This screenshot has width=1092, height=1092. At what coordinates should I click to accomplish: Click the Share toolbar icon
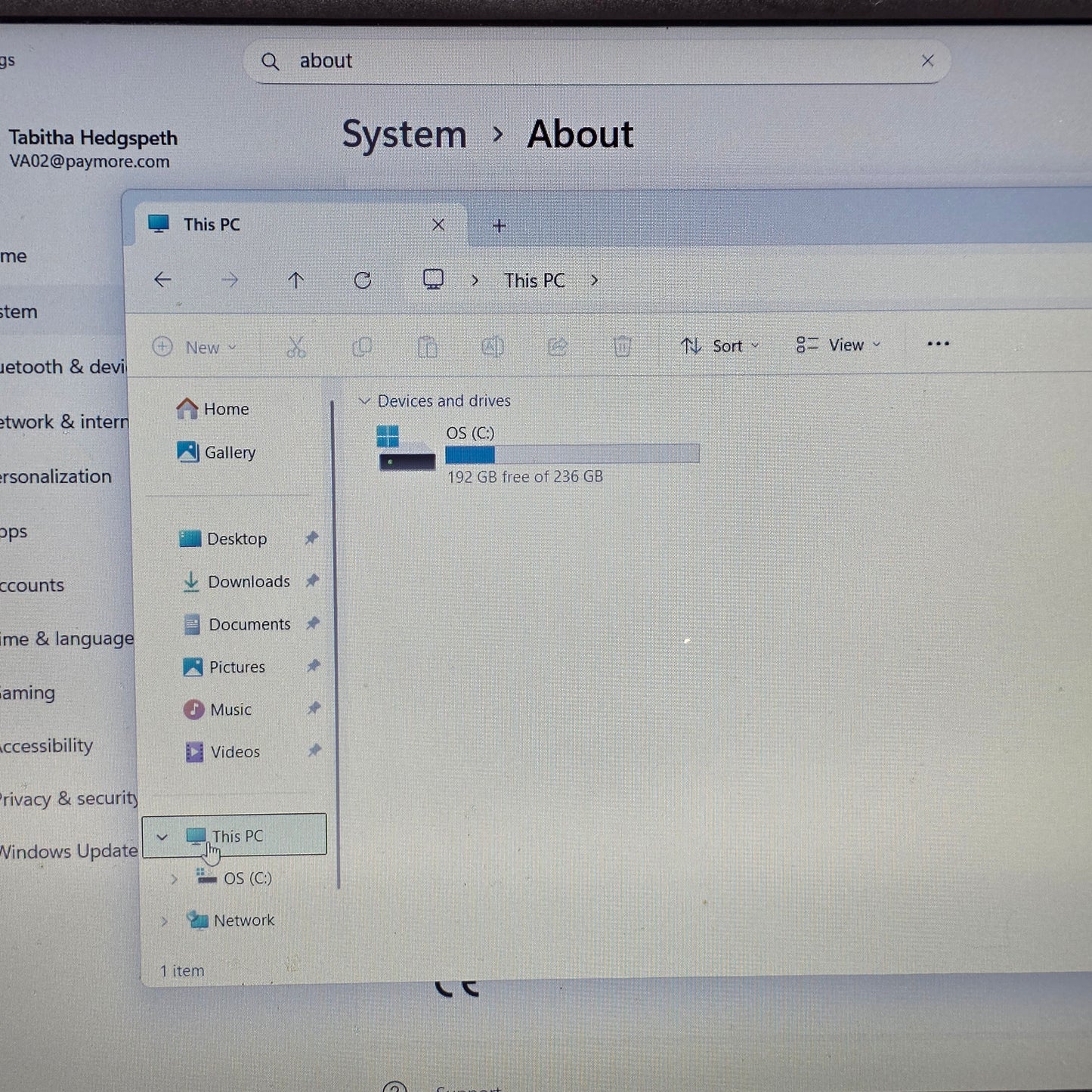[x=558, y=347]
